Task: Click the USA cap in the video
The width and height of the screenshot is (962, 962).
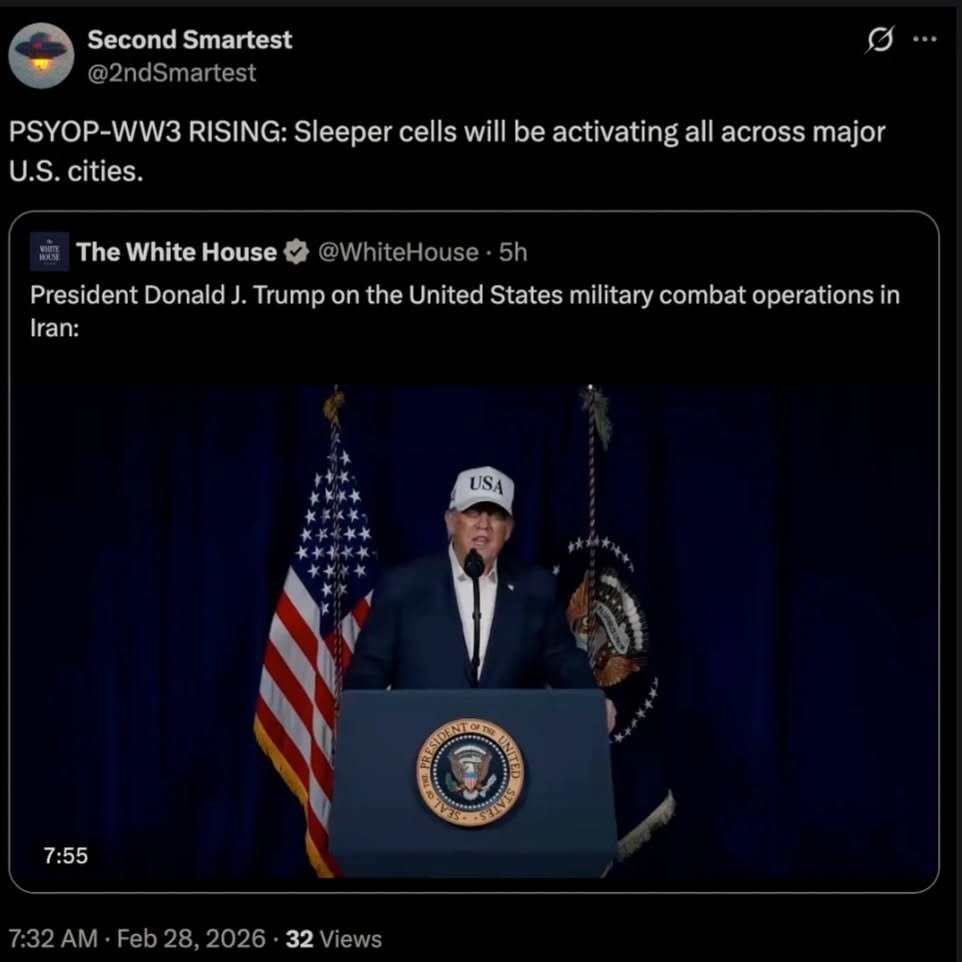Action: point(482,490)
